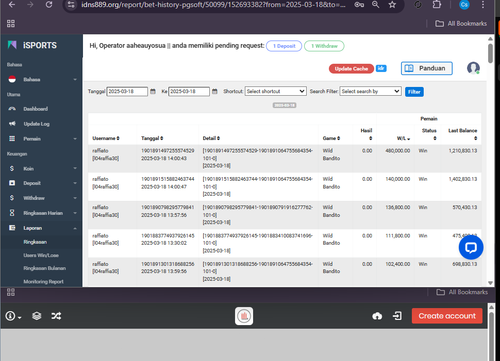Open Ringkasan Bulanan report
Screen dimensions: 500x361
(44, 268)
